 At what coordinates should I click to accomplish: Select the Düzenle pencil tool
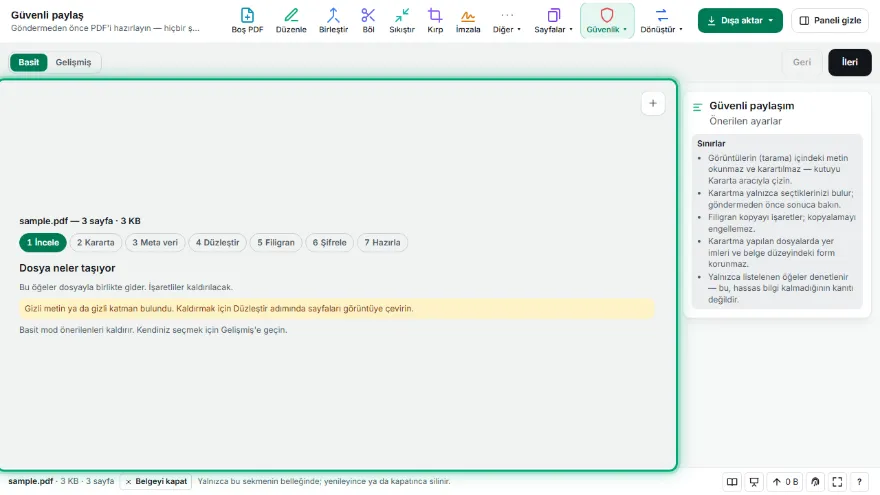291,20
